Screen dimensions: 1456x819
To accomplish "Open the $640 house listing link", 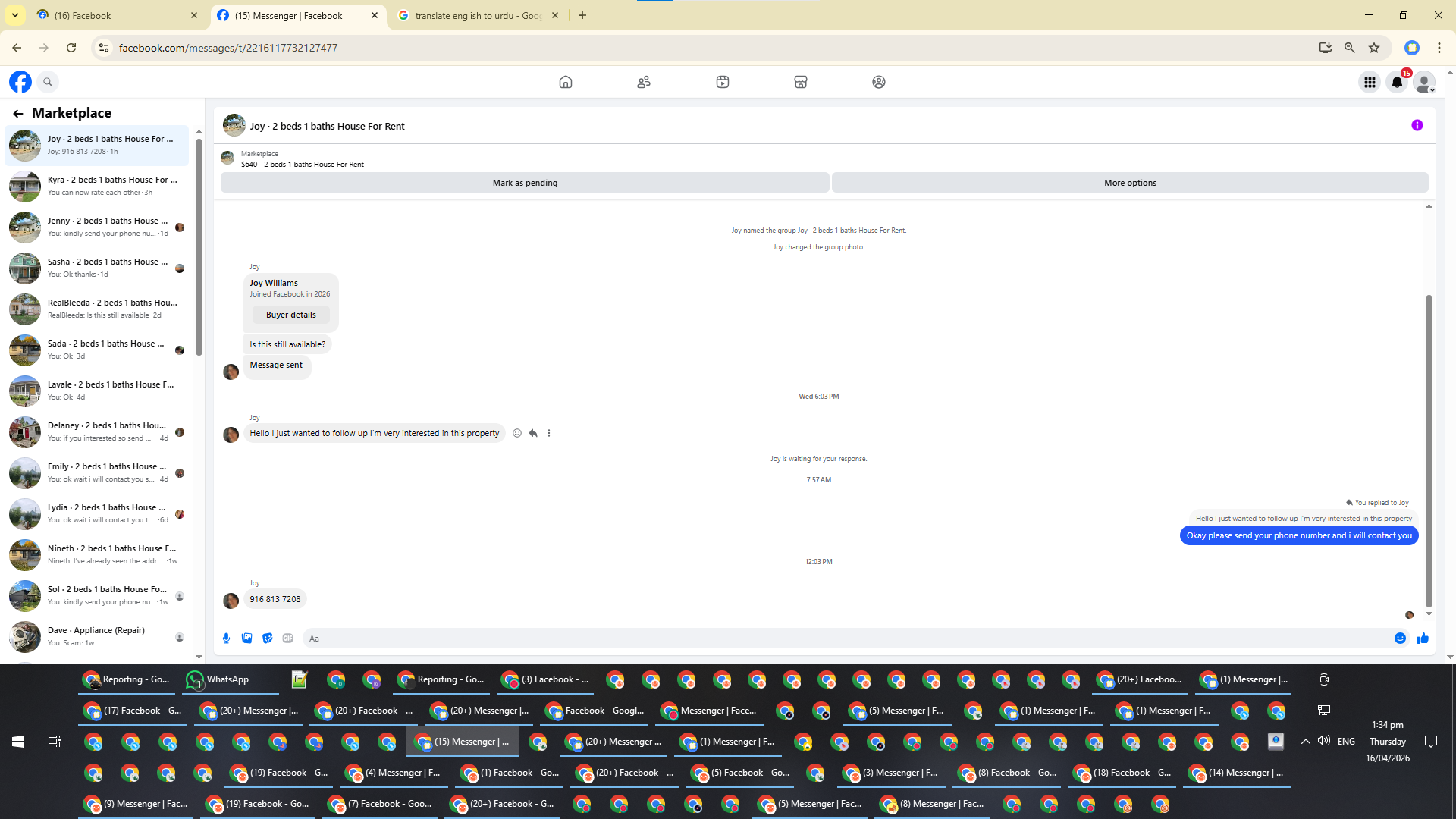I will click(303, 165).
